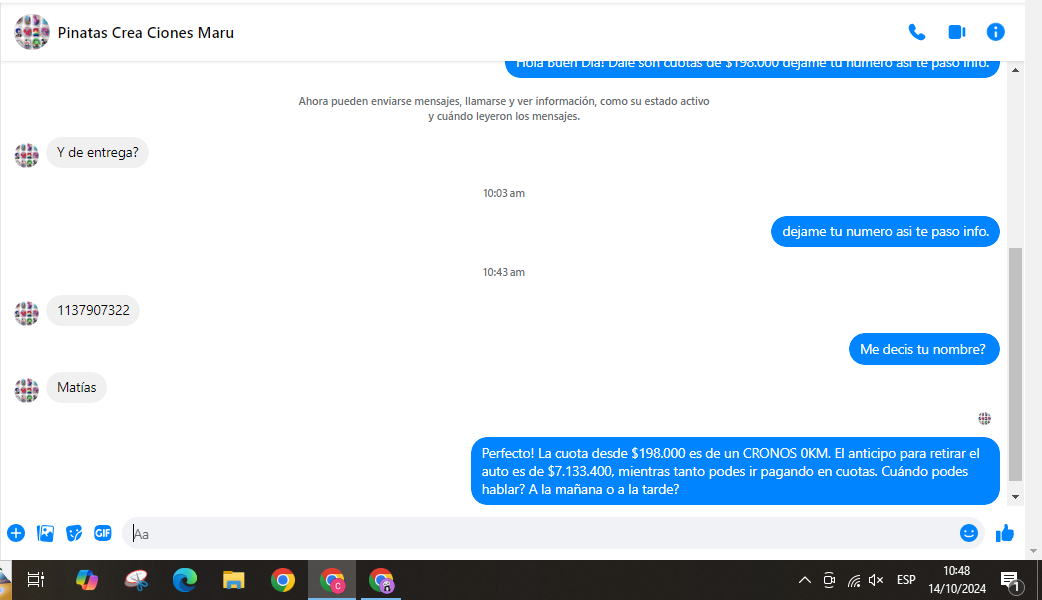Open Task View on taskbar
The image size is (1042, 600).
(x=36, y=580)
